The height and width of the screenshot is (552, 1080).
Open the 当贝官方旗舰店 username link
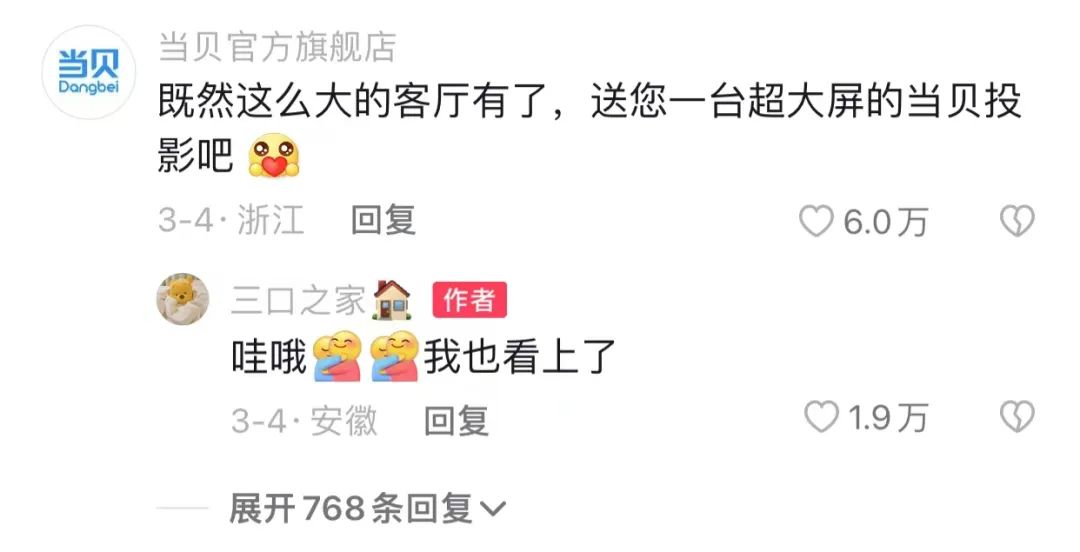(277, 47)
